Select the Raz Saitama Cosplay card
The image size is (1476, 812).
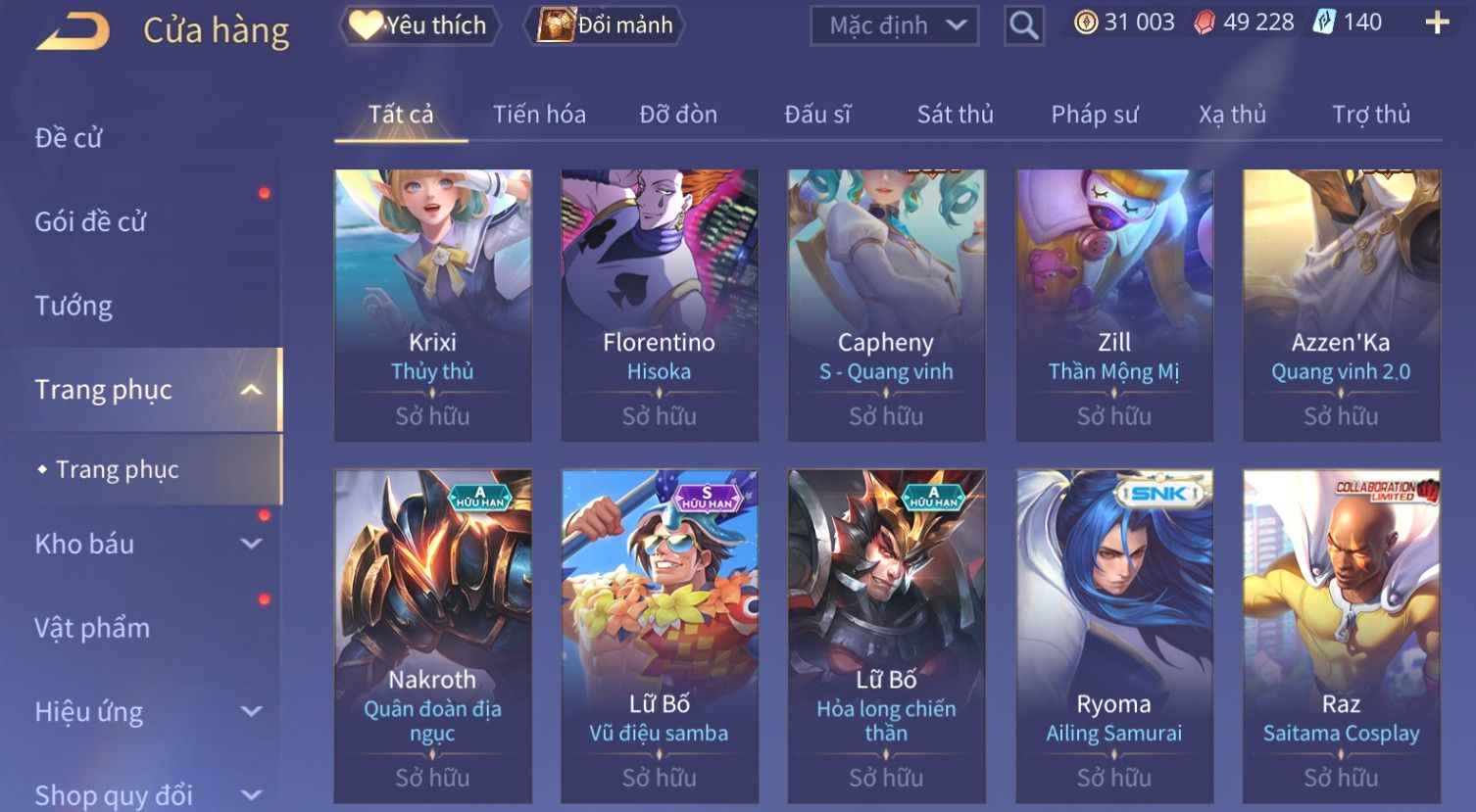tap(1341, 635)
